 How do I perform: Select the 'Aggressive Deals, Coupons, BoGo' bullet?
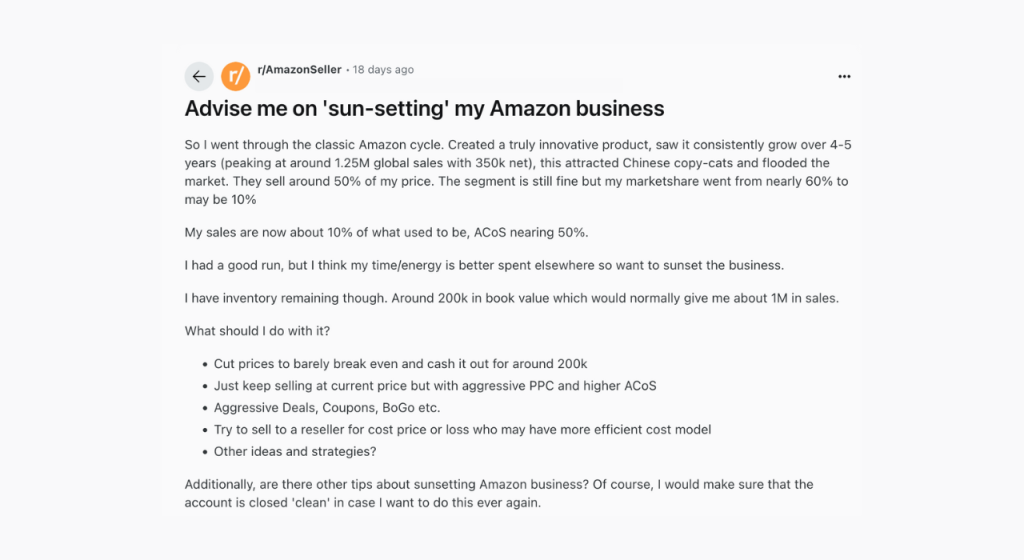coord(327,408)
